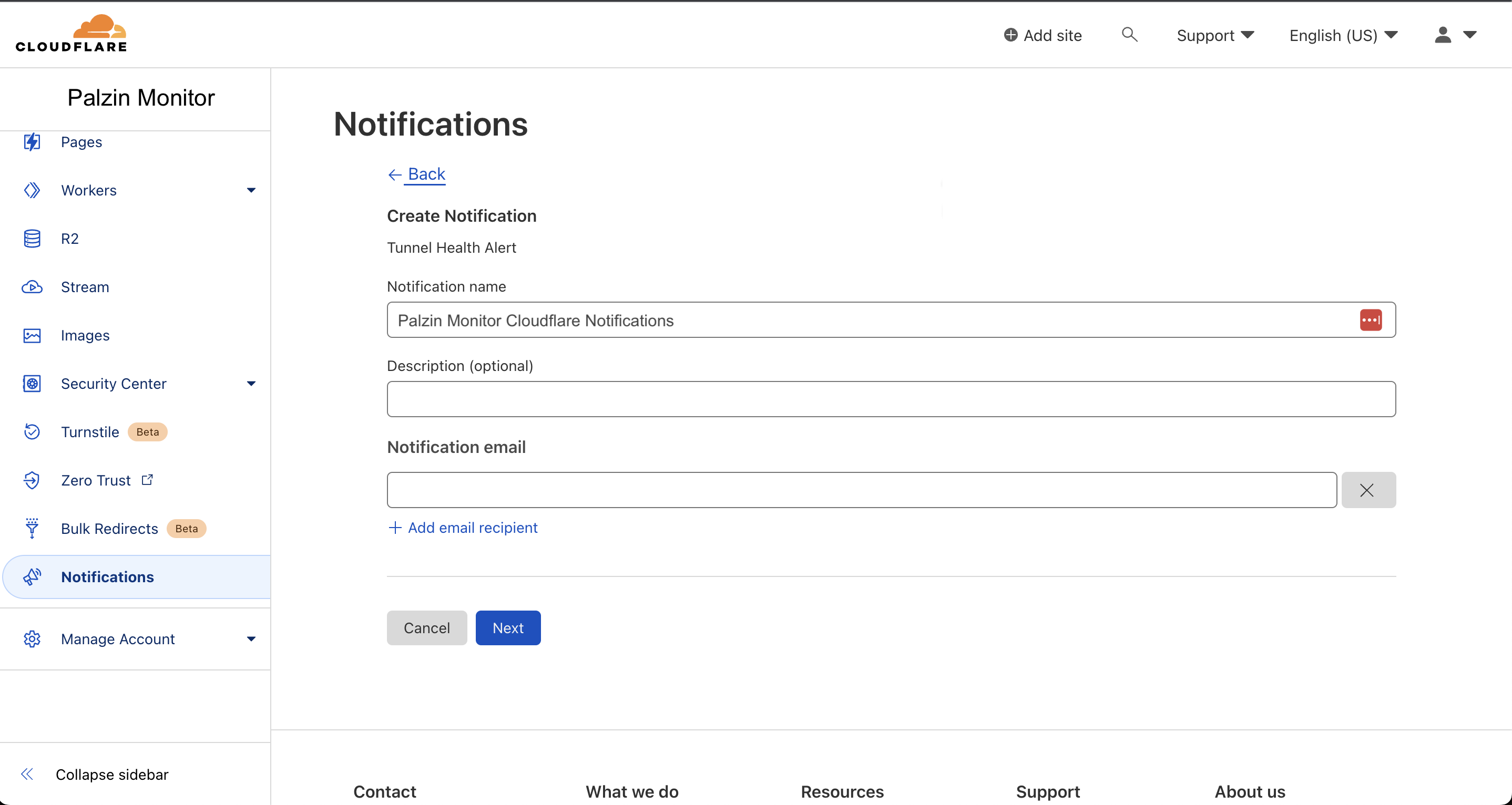Click the Notifications megaphone icon

(32, 577)
